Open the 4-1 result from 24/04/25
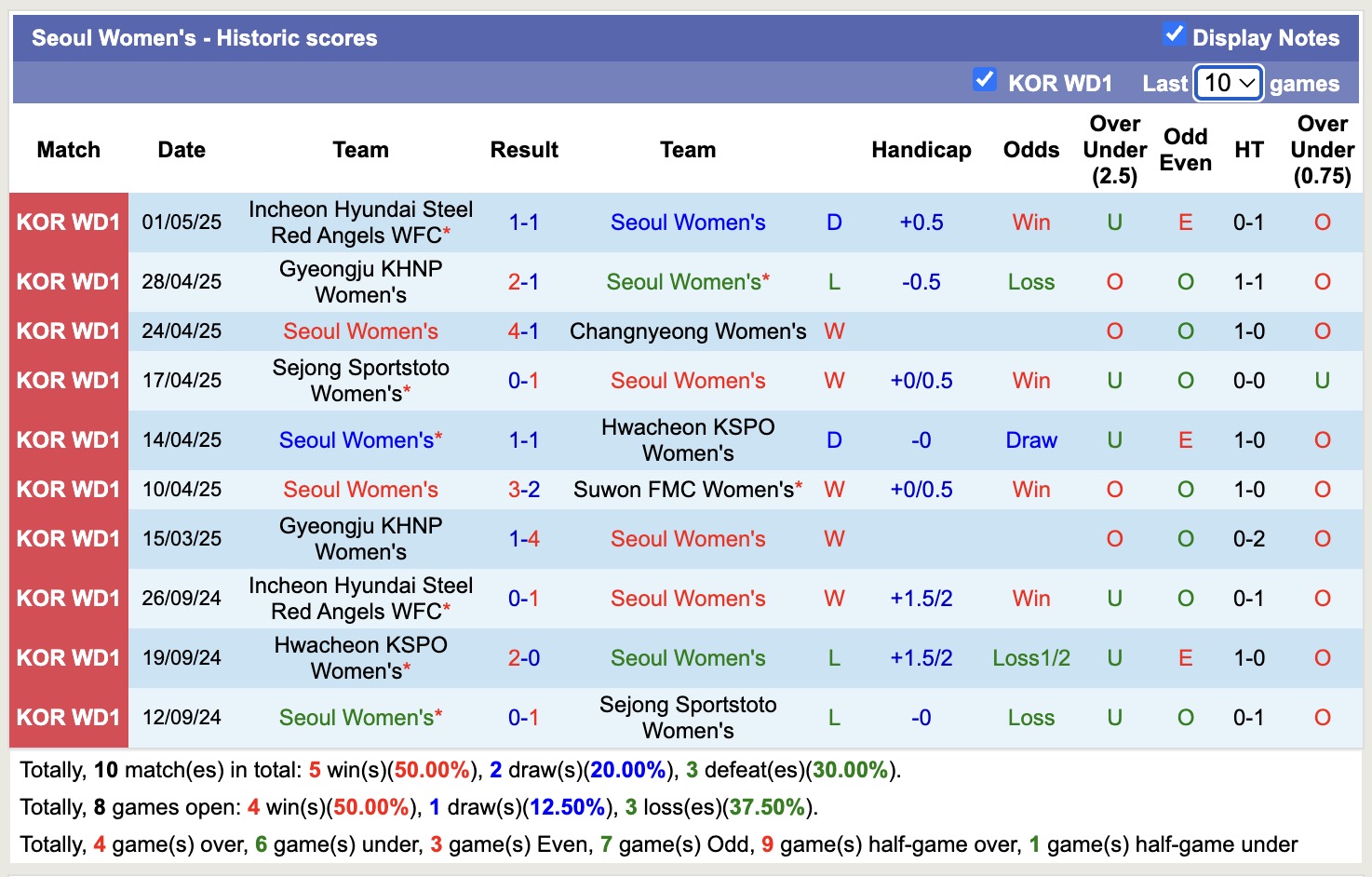Viewport: 1372px width, 877px height. pos(524,331)
